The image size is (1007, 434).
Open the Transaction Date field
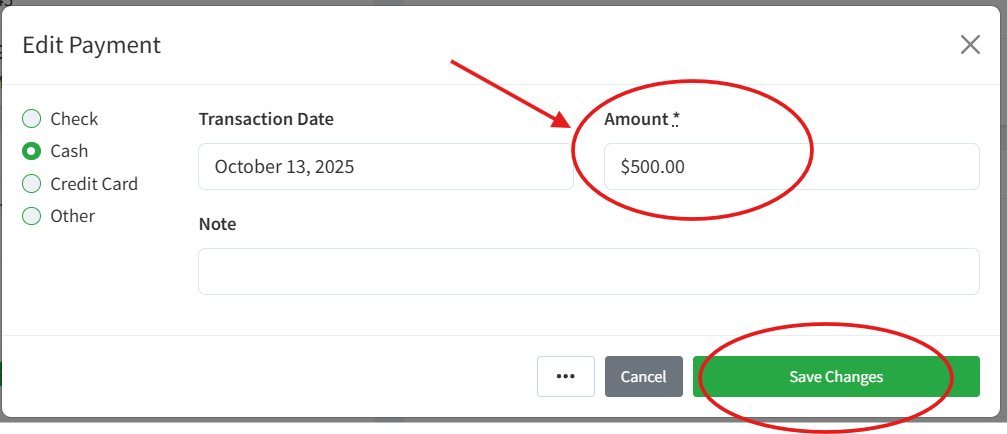[385, 167]
